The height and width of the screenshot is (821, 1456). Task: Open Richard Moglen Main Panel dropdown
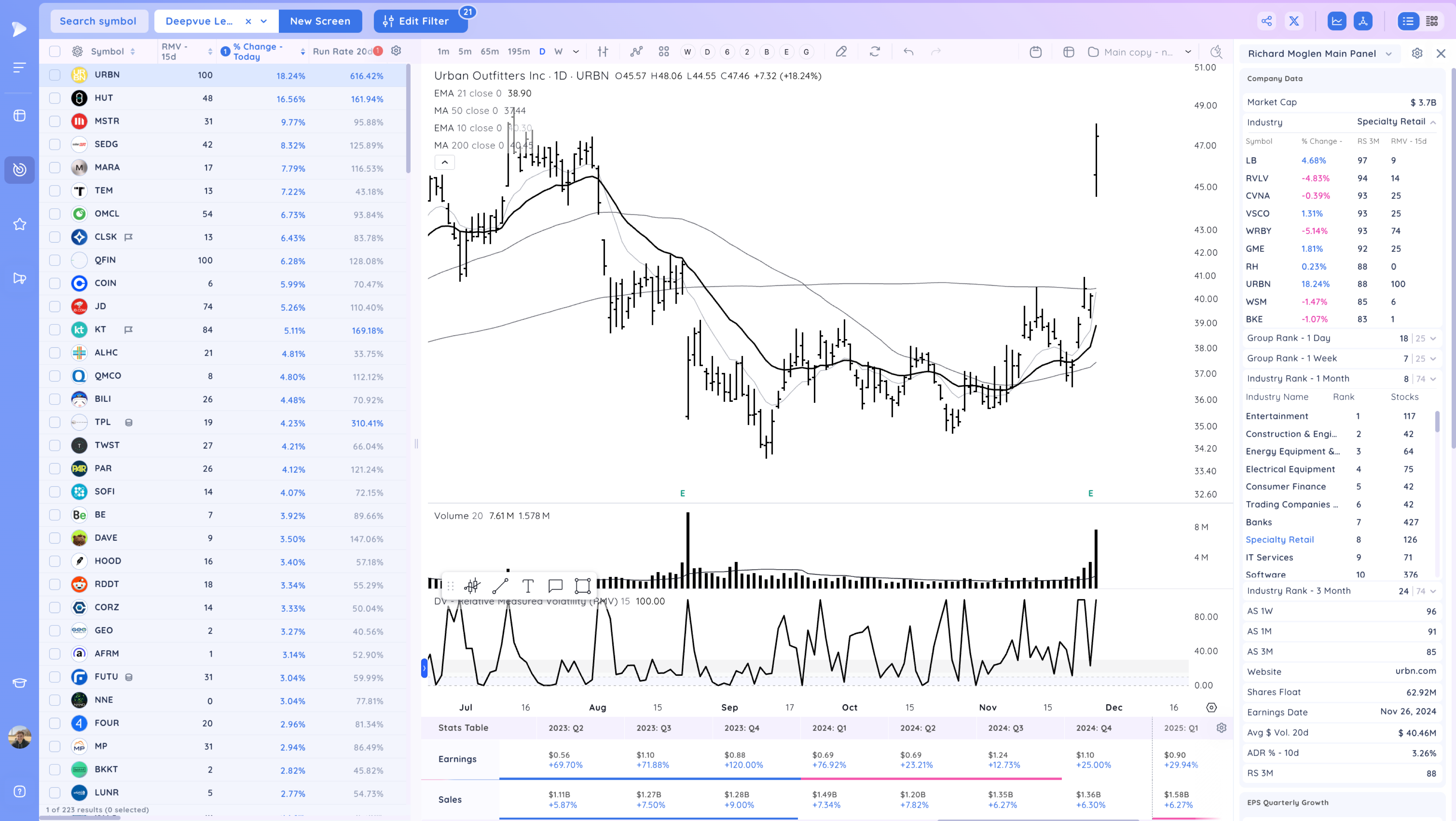[1389, 54]
